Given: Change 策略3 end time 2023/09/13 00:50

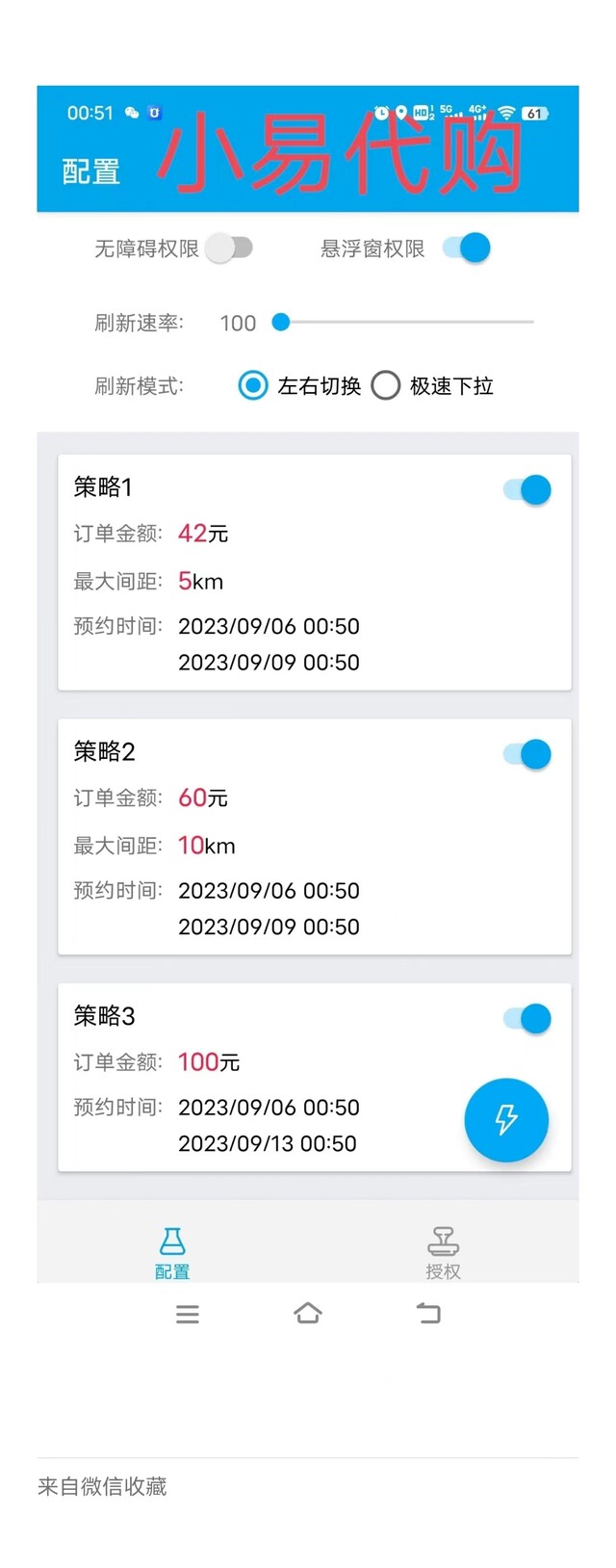Looking at the screenshot, I should pyautogui.click(x=268, y=1143).
